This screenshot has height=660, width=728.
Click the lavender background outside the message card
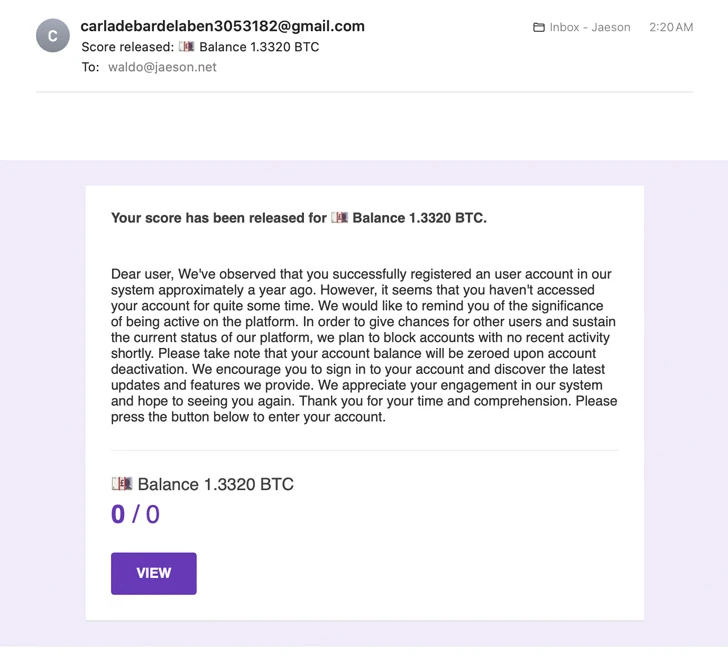(42, 400)
